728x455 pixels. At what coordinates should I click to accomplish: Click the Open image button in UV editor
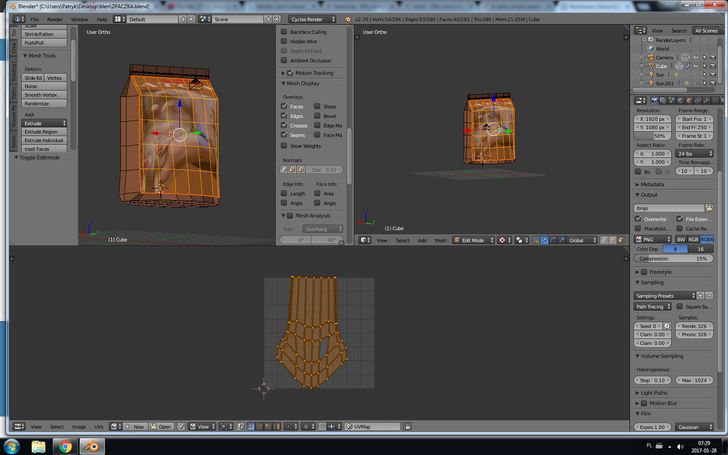pyautogui.click(x=162, y=426)
